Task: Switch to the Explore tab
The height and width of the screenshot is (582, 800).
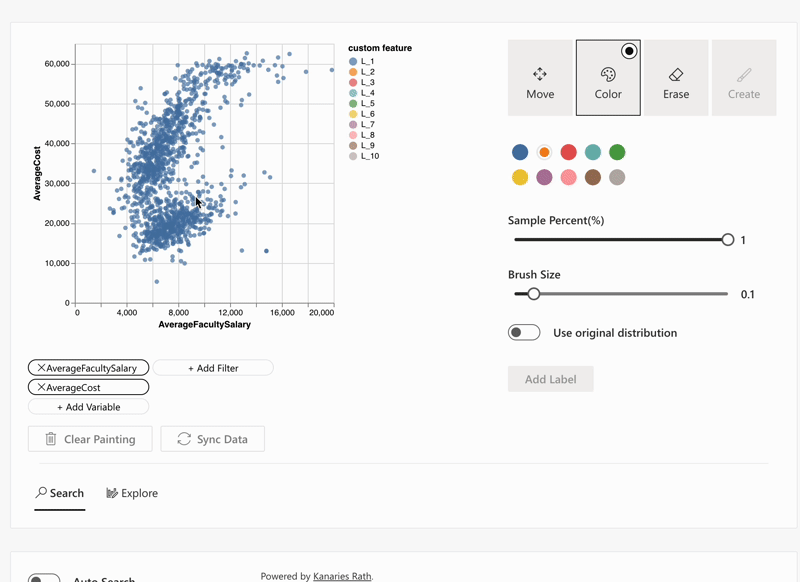Action: (132, 493)
